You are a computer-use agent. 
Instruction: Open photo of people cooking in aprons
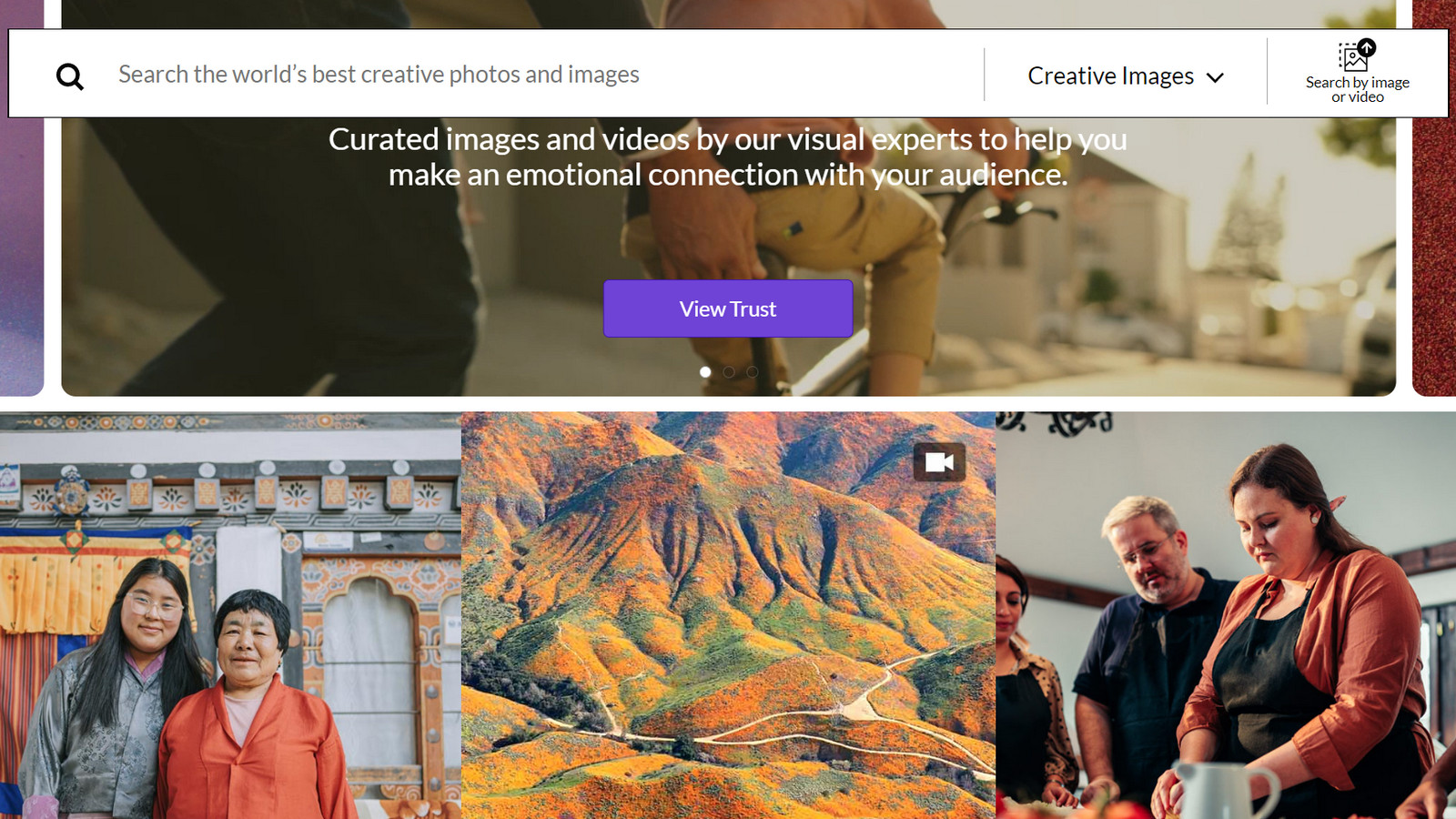click(1226, 615)
